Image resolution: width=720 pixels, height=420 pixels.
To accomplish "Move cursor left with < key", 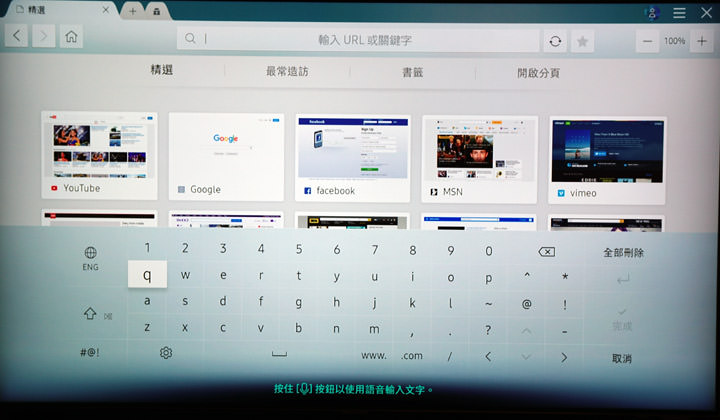I will tap(488, 357).
